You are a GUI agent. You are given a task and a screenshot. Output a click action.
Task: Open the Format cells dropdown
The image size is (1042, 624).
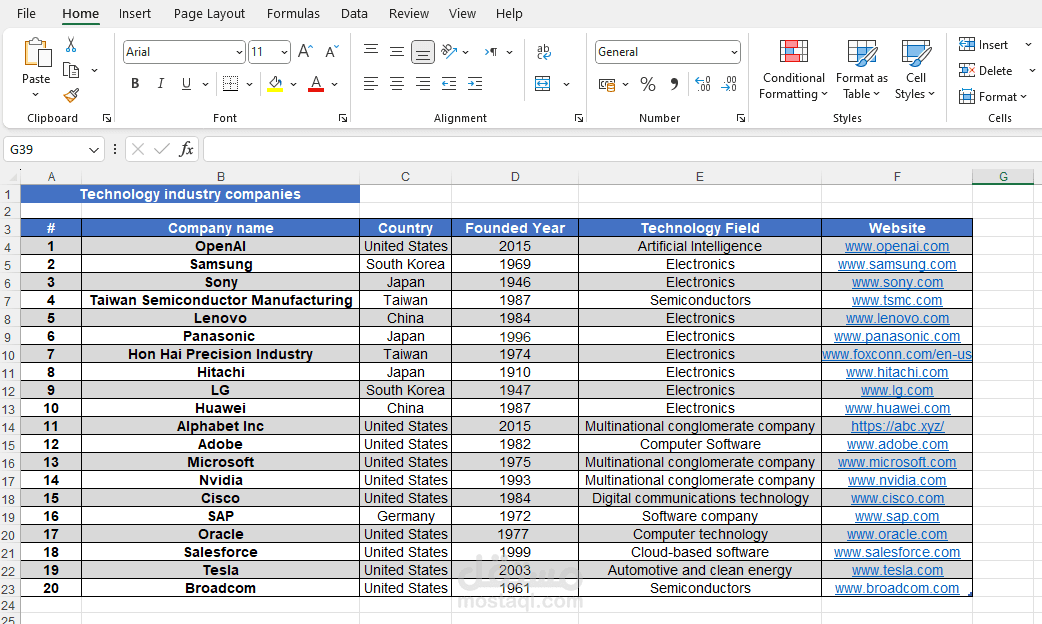993,96
